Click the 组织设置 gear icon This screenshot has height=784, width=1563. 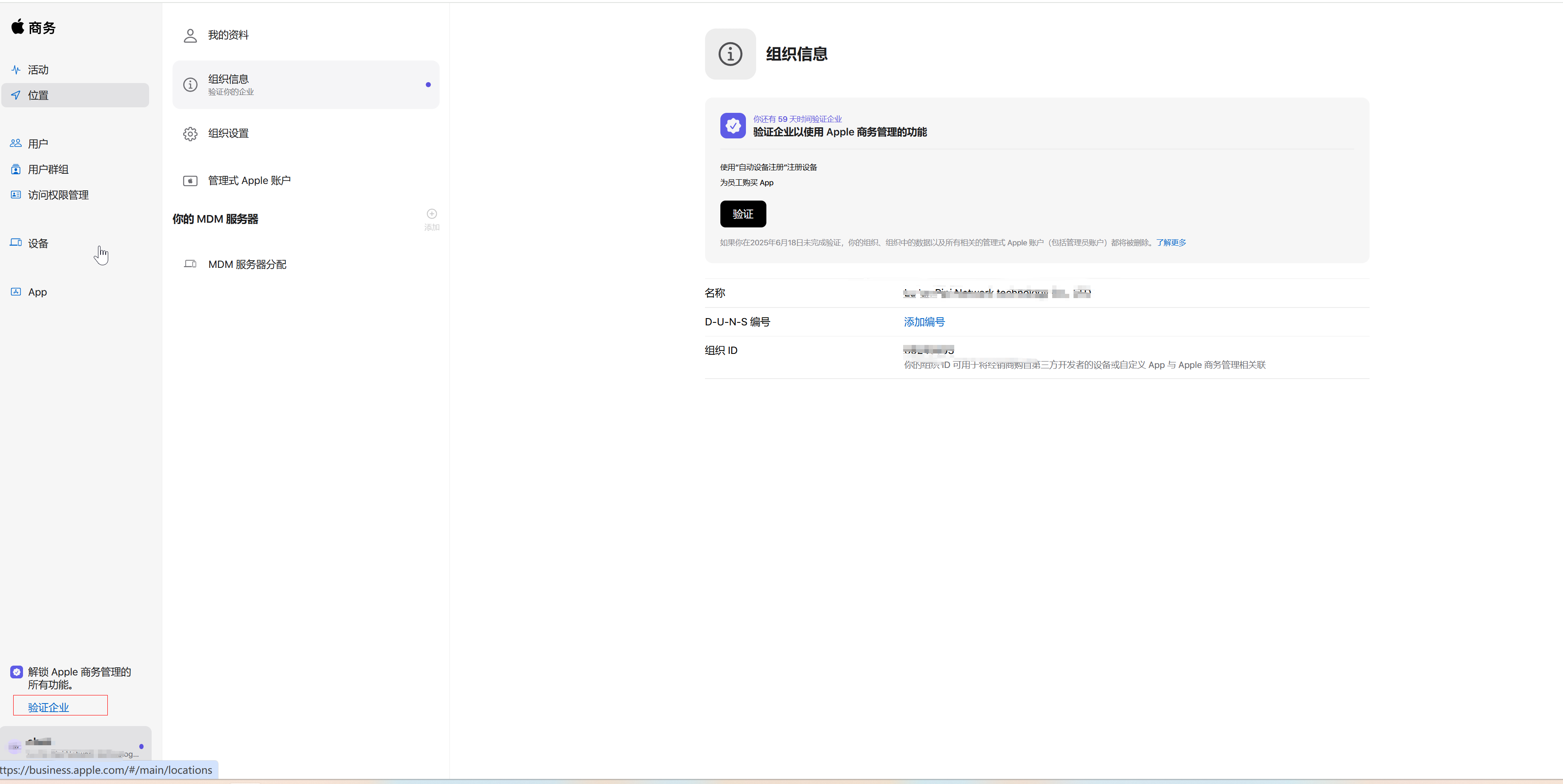190,134
